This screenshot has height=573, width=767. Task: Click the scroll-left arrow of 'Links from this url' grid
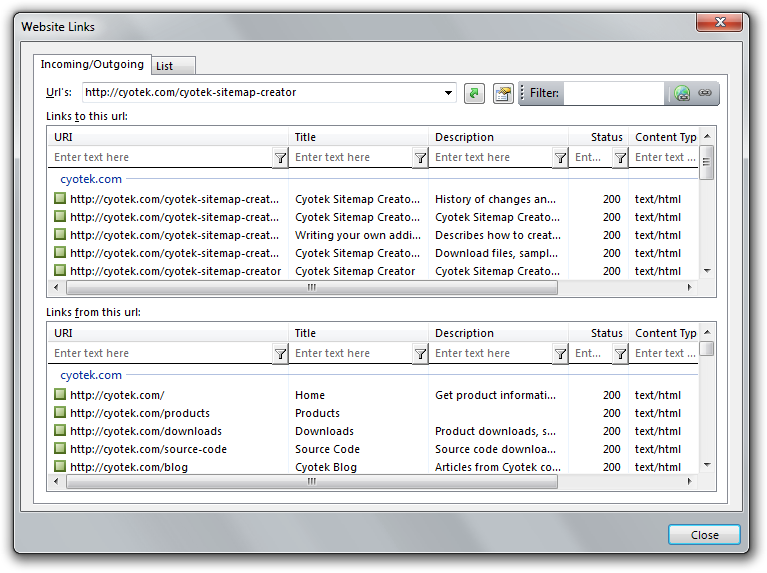click(x=56, y=481)
